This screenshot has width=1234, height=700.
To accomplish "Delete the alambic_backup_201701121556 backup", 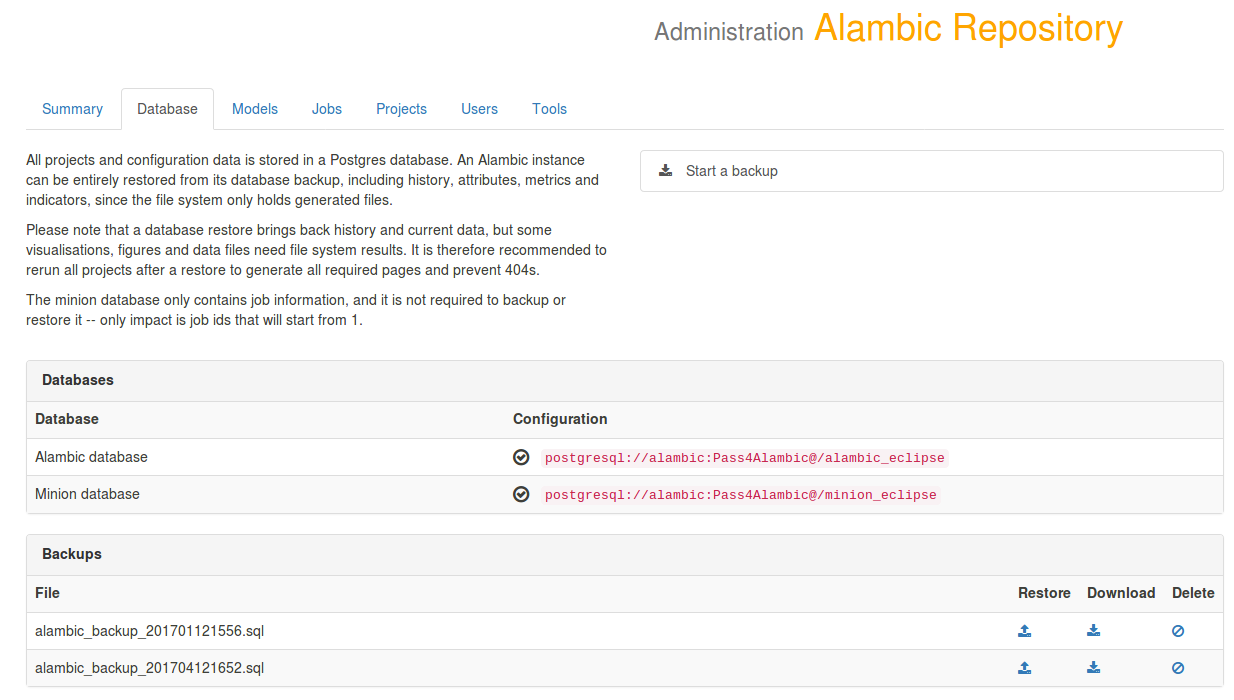I will pyautogui.click(x=1177, y=630).
